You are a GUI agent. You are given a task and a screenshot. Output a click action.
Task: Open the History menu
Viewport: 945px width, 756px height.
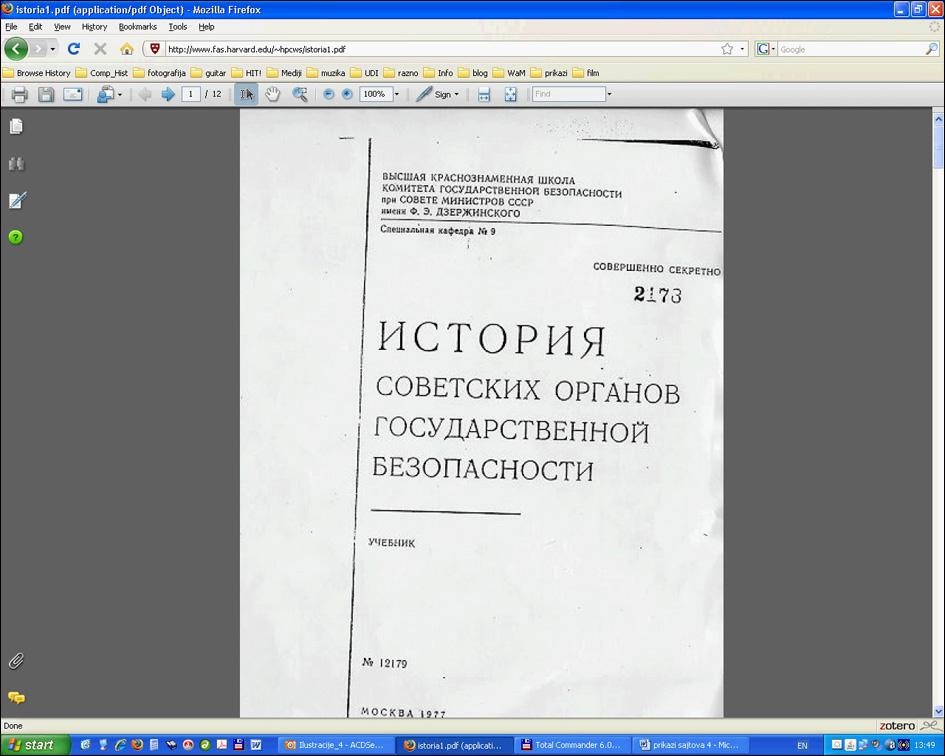point(94,27)
